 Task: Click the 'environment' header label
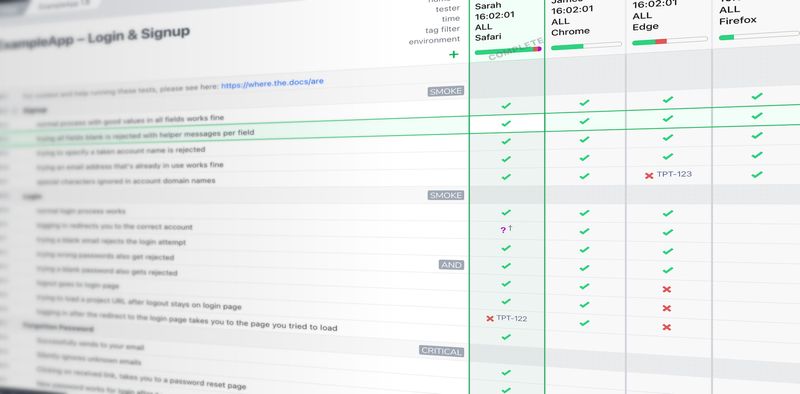pyautogui.click(x=434, y=40)
